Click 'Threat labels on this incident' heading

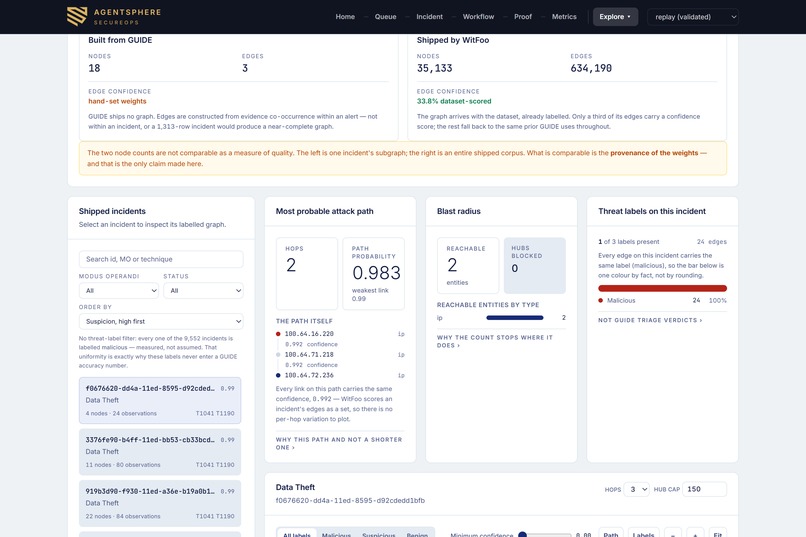point(652,211)
